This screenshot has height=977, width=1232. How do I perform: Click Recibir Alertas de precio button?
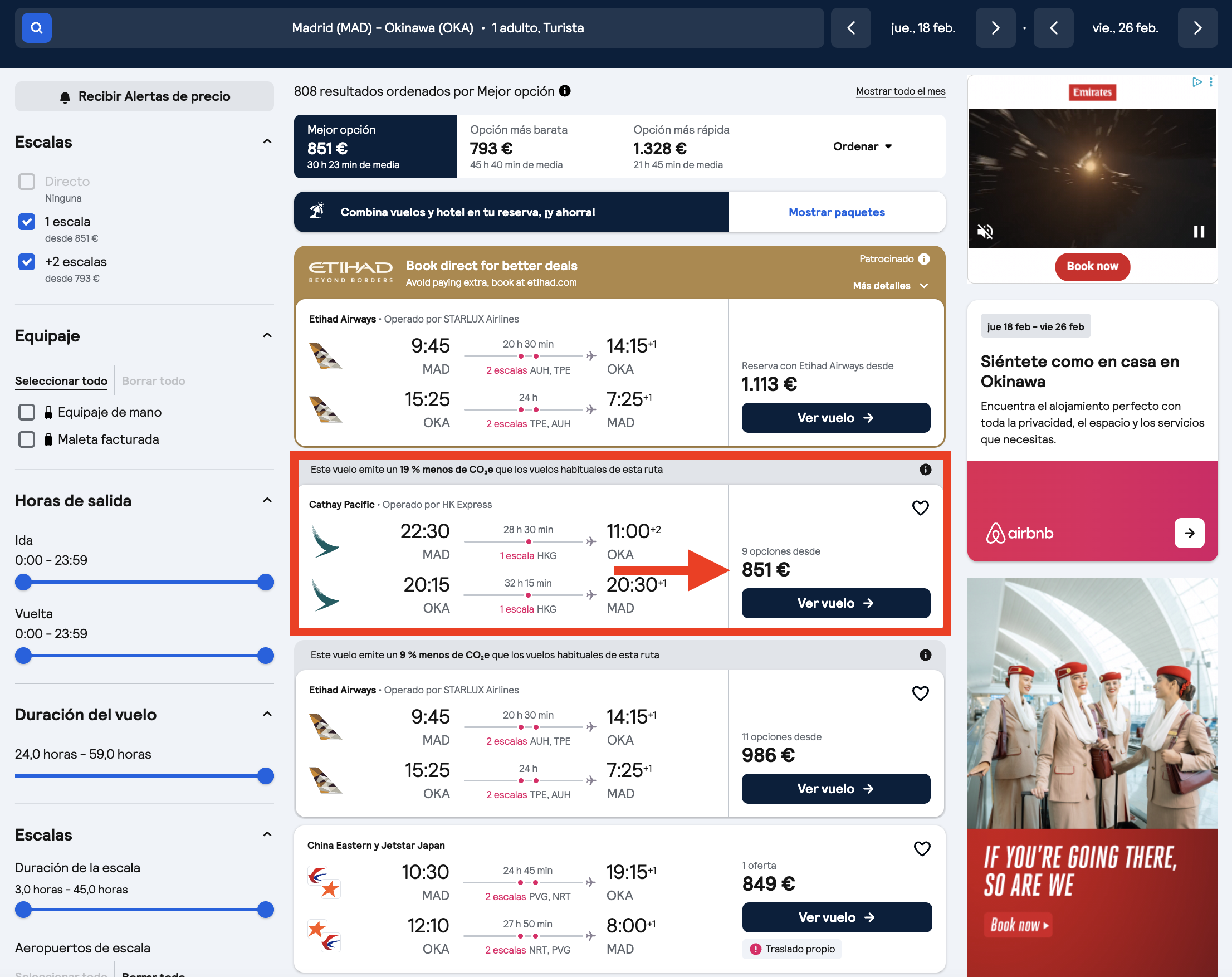pos(144,96)
